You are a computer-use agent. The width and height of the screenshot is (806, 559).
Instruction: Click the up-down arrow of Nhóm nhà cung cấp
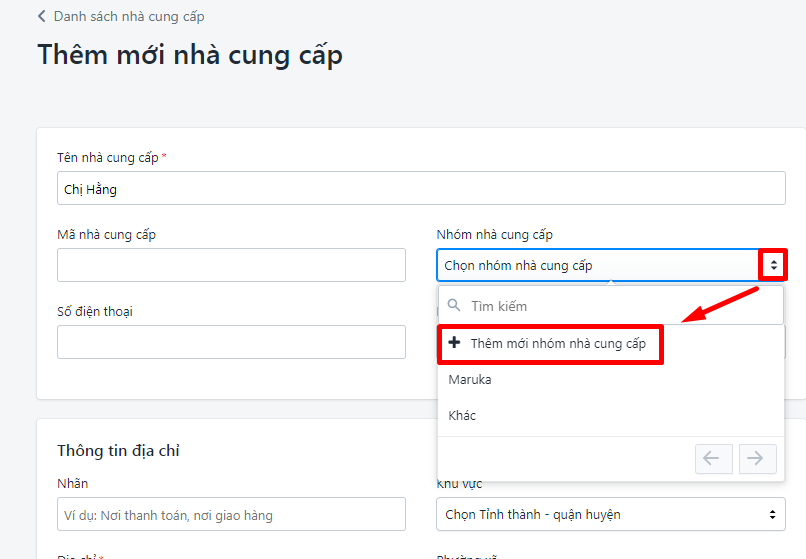click(x=773, y=265)
